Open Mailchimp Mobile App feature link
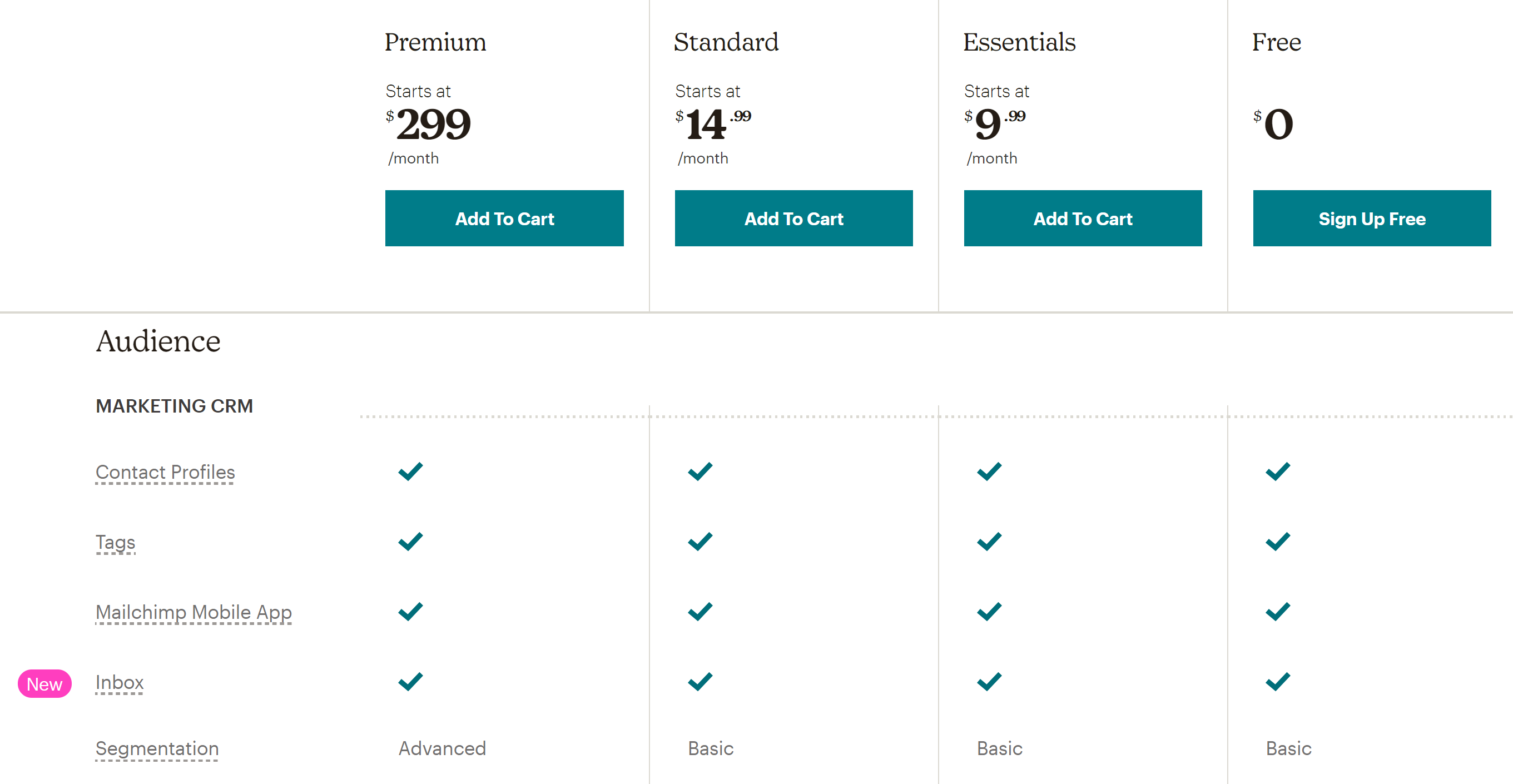Screen dimensions: 1513x784 (194, 612)
